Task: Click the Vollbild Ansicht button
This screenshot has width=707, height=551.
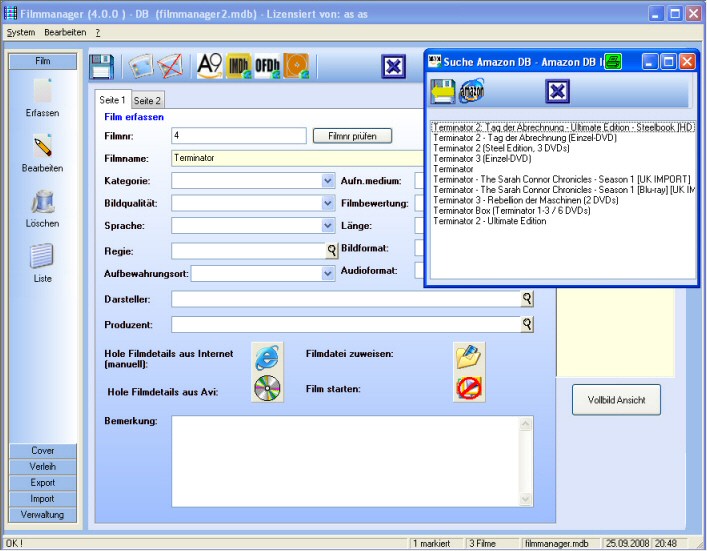Action: (x=616, y=400)
